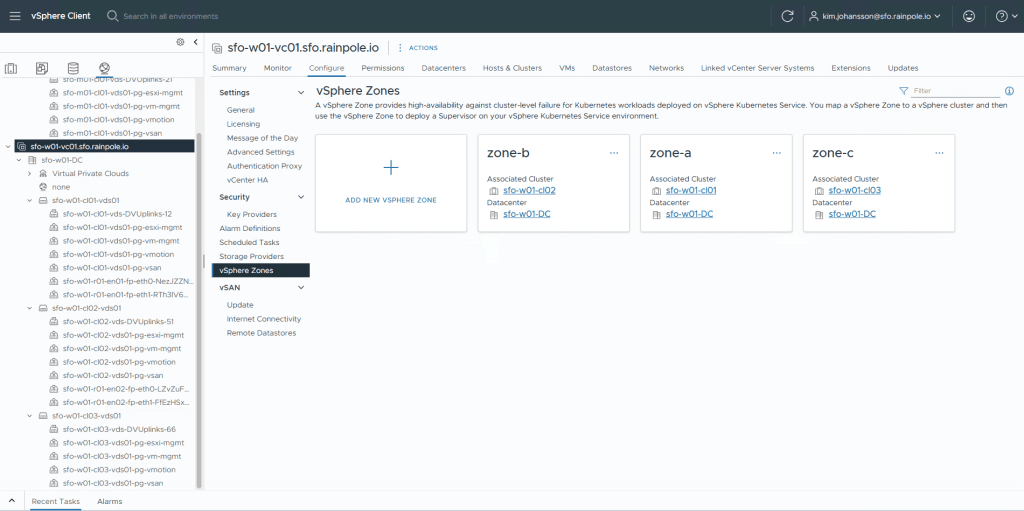Switch to Hosts and Clusters inventory icon
The width and height of the screenshot is (1024, 511).
pos(12,68)
